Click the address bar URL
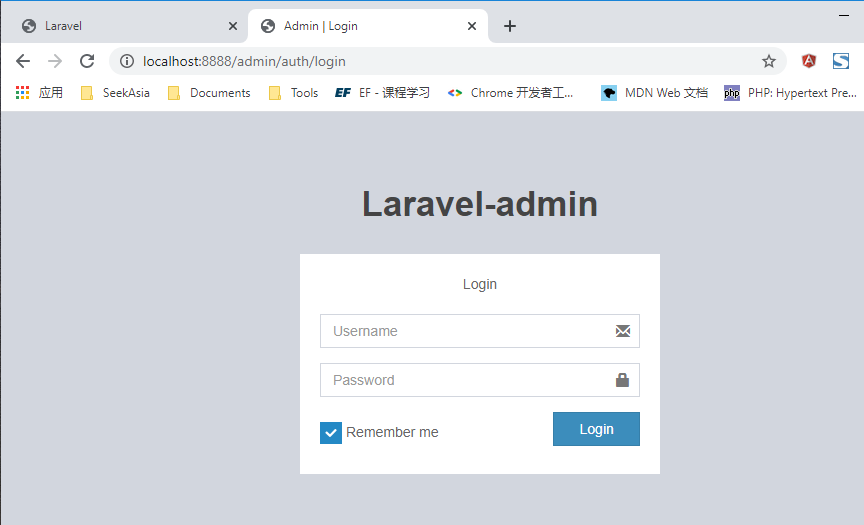Screen dimensions: 864x525 244,61
